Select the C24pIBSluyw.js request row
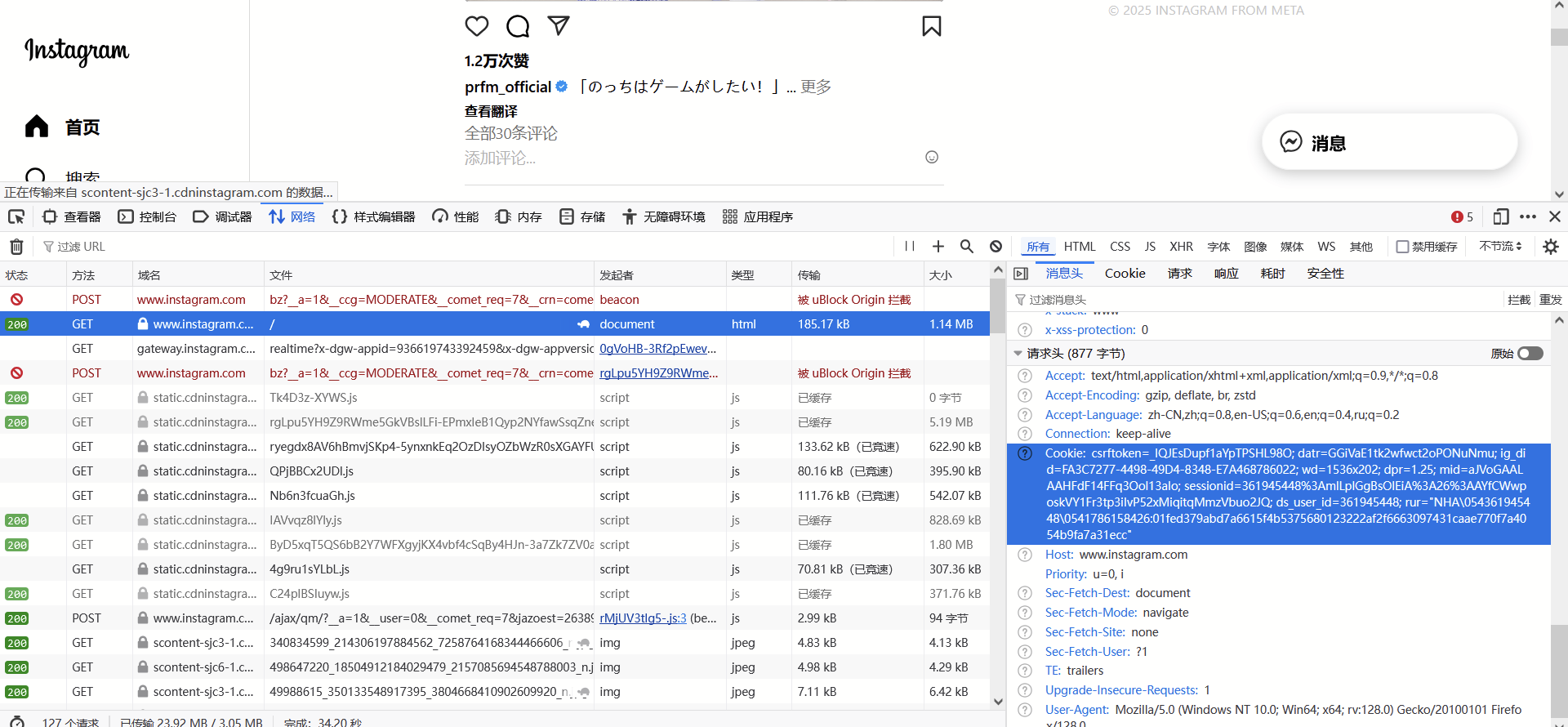 pos(495,594)
